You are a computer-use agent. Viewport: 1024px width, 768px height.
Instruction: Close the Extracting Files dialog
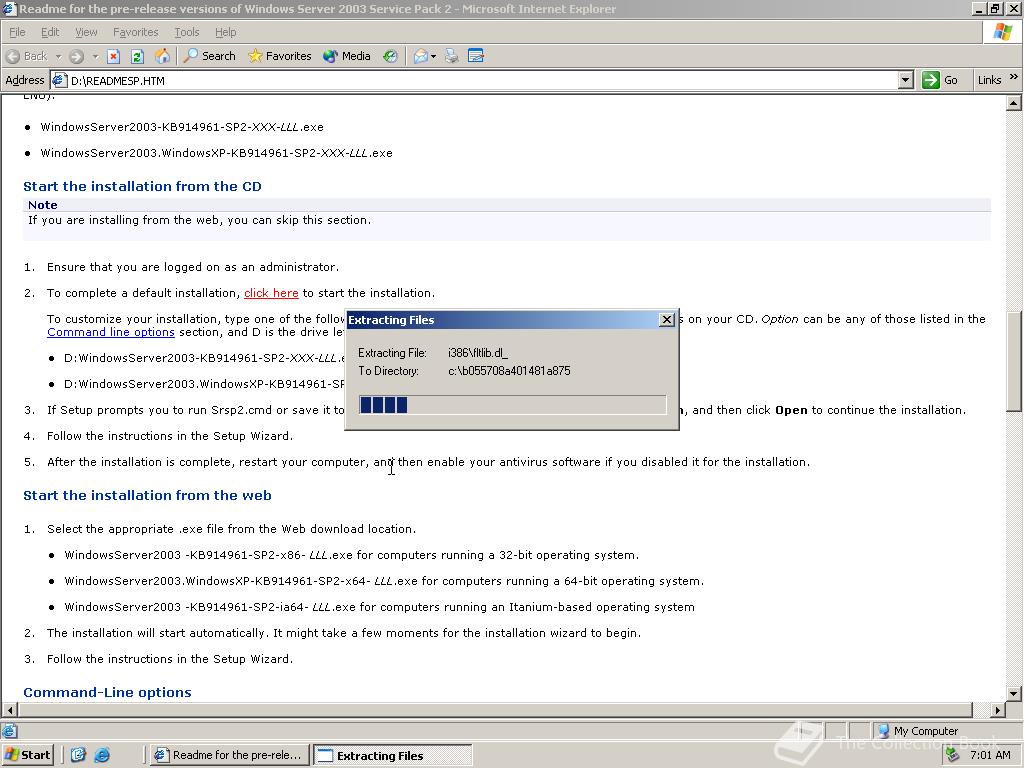point(667,319)
